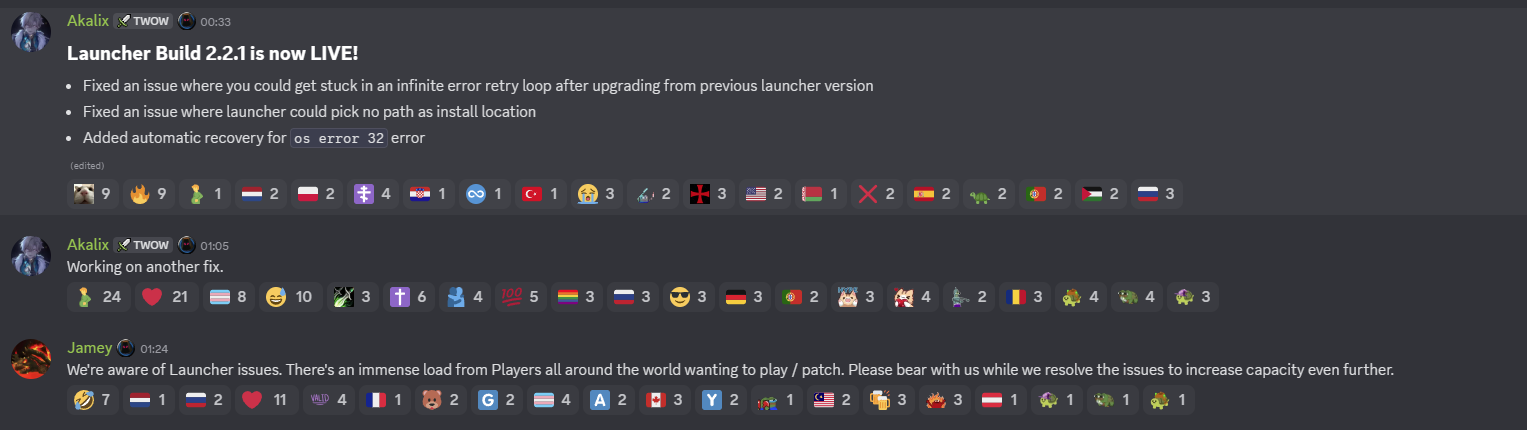
Task: Click the Romania flag reaction
Action: tap(1025, 296)
